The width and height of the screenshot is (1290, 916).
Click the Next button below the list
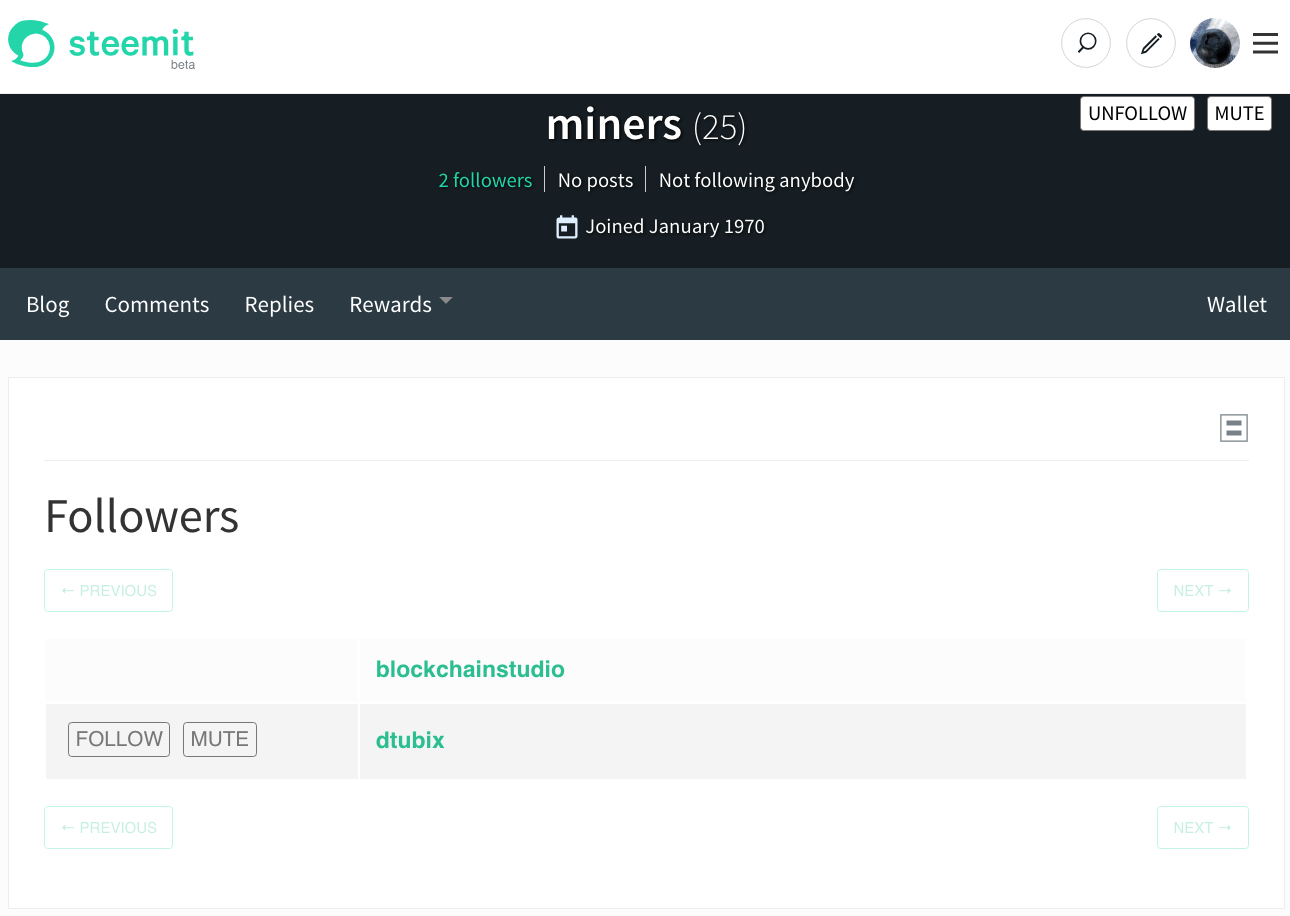pyautogui.click(x=1203, y=827)
